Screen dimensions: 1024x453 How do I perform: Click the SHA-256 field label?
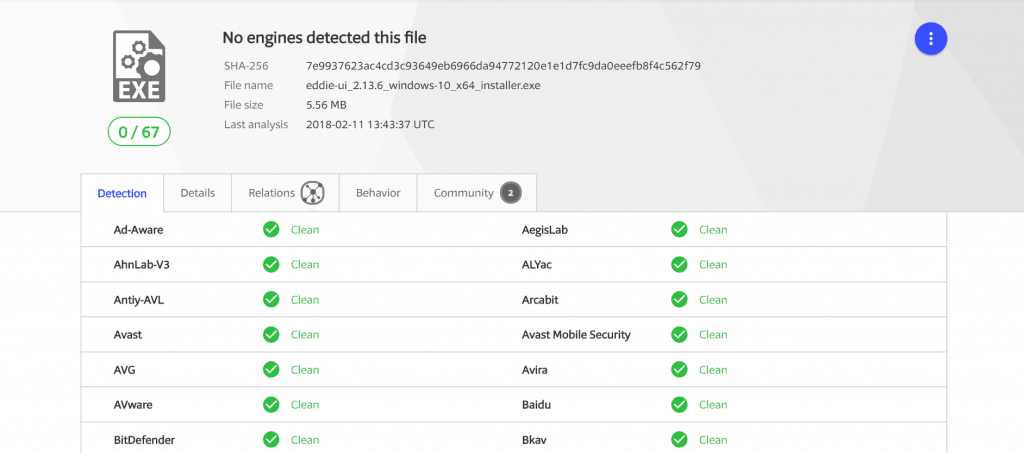[x=246, y=66]
